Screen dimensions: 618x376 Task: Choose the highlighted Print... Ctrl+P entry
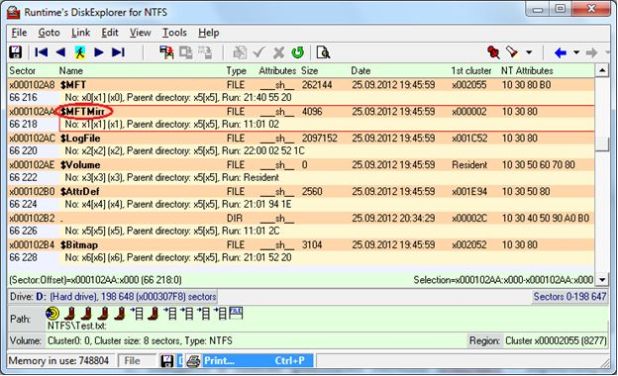(x=258, y=361)
